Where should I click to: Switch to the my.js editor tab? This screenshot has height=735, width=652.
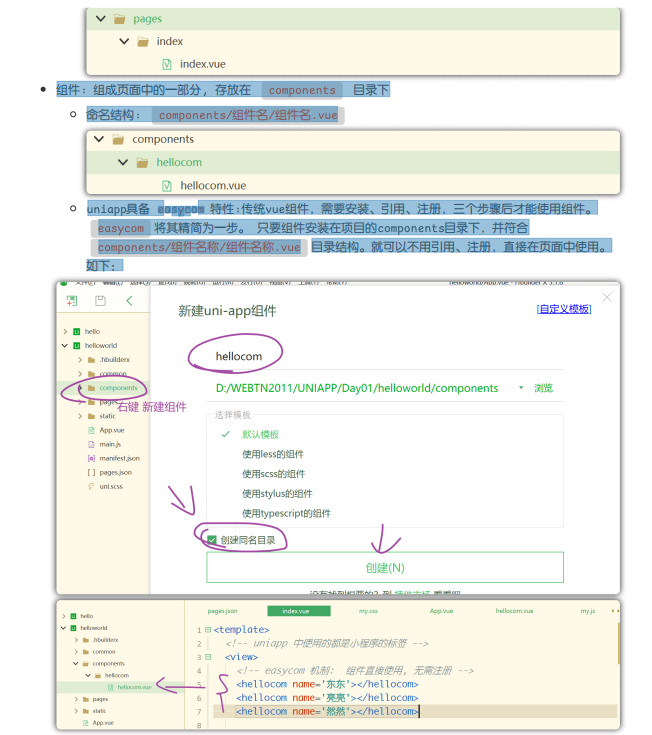[x=588, y=611]
